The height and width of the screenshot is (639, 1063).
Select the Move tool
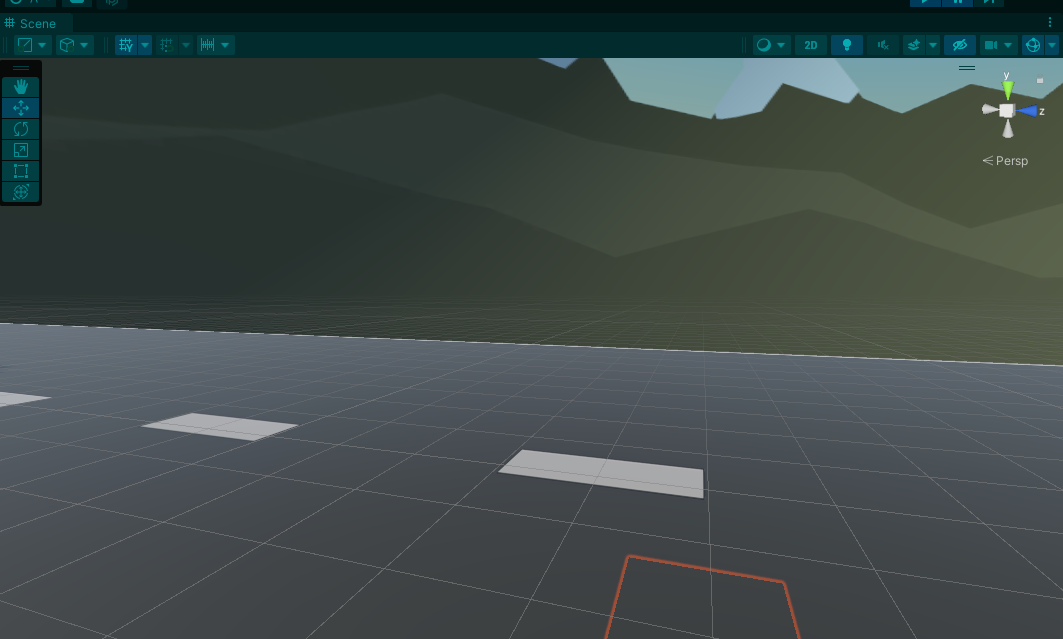click(x=21, y=108)
